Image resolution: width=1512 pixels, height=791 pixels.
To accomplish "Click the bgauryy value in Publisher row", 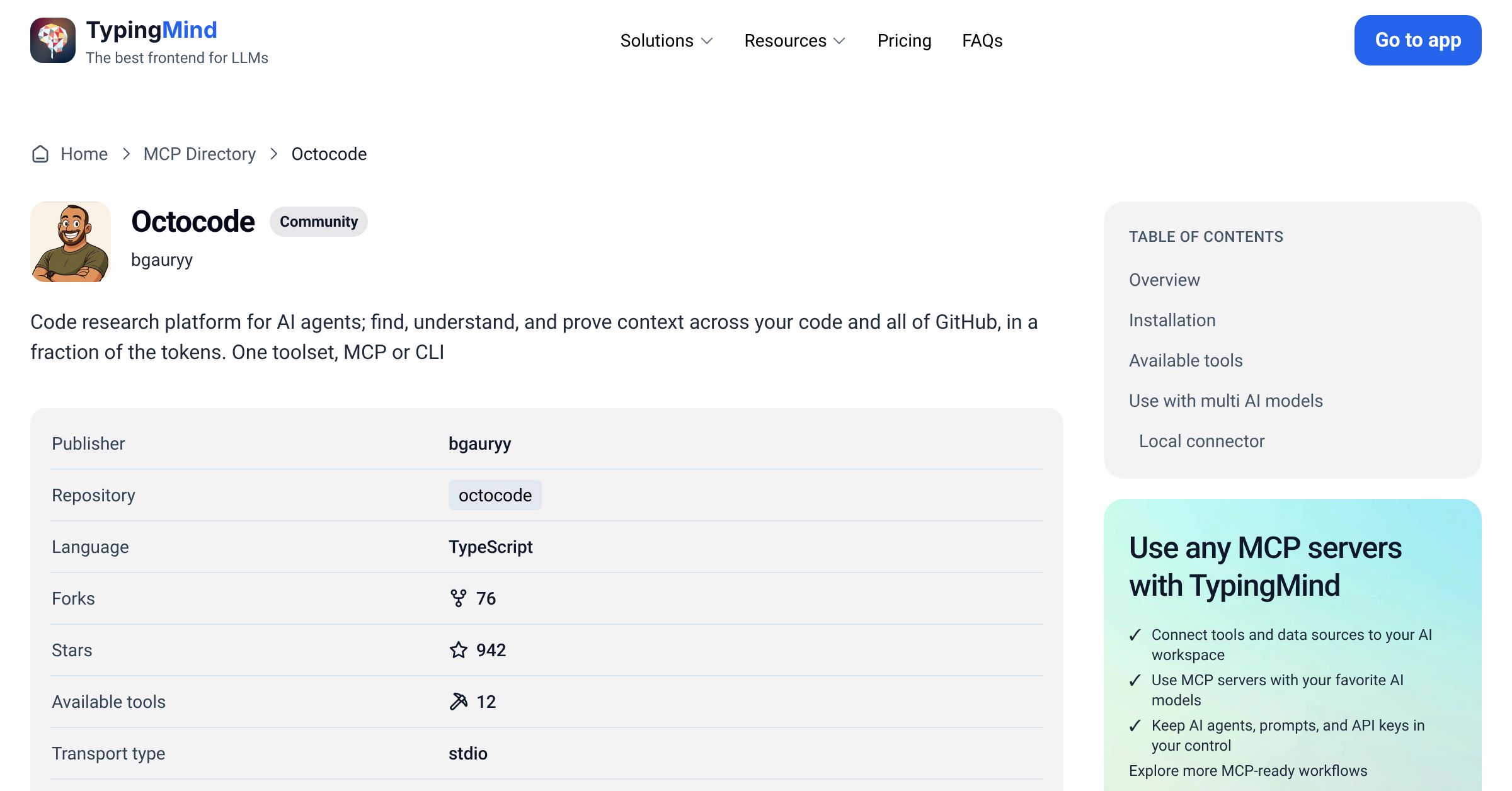I will click(480, 443).
